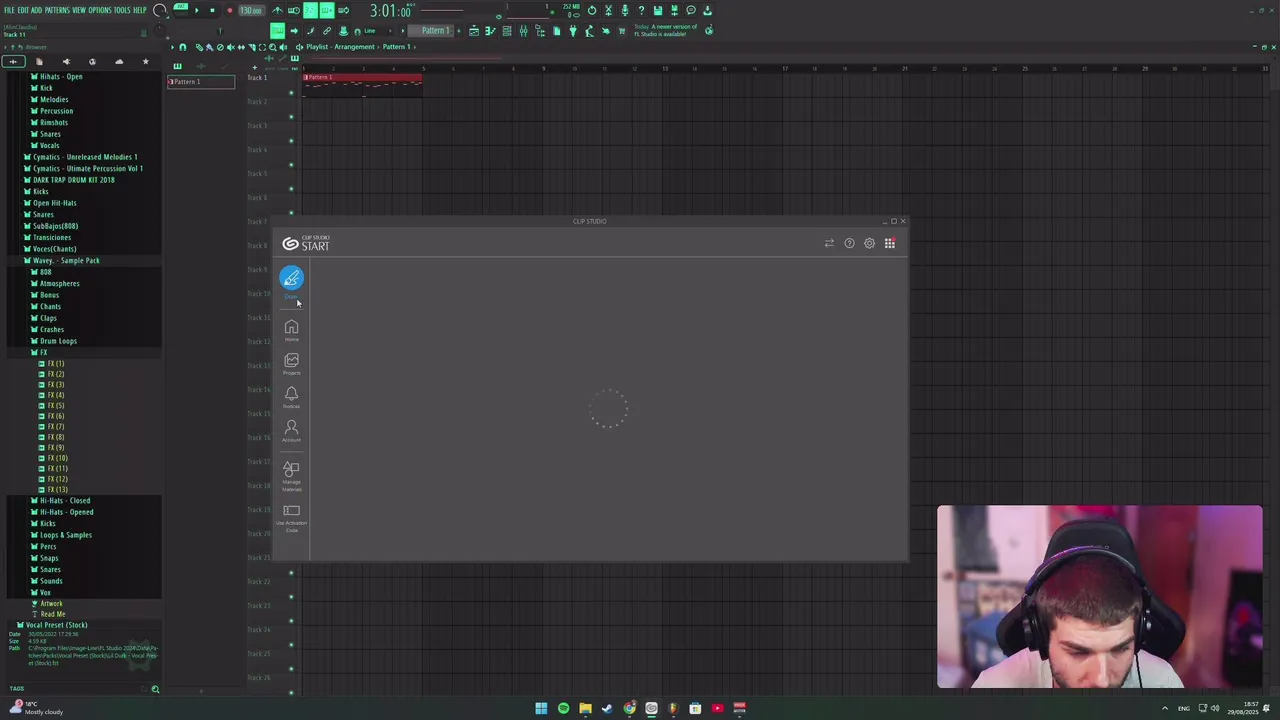This screenshot has width=1280, height=720.
Task: Click the Pattern 1 clip on Track 1
Action: pyautogui.click(x=362, y=83)
